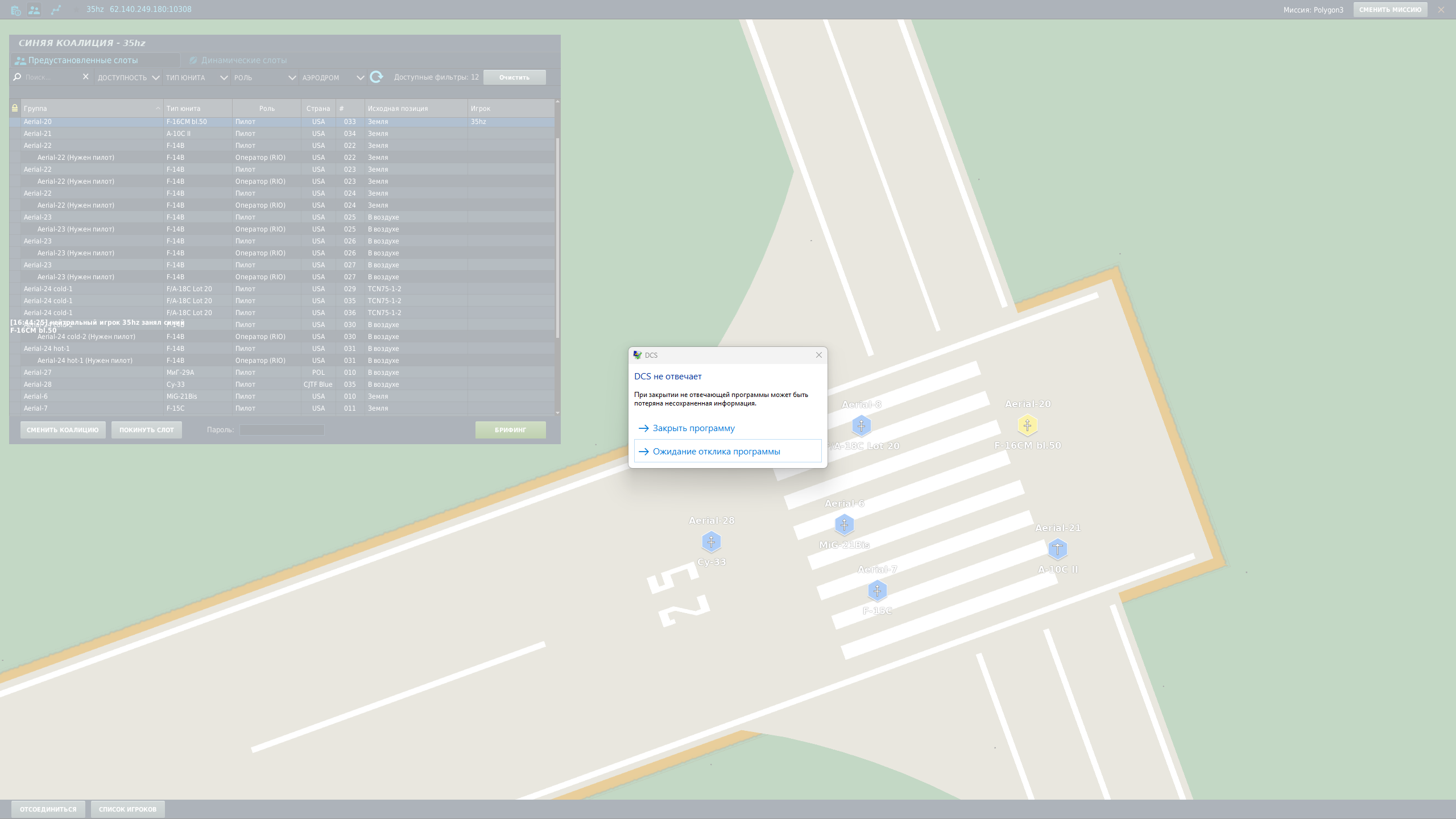Select the Aerial-7 F-15C map marker
Image resolution: width=1456 pixels, height=819 pixels.
(877, 590)
